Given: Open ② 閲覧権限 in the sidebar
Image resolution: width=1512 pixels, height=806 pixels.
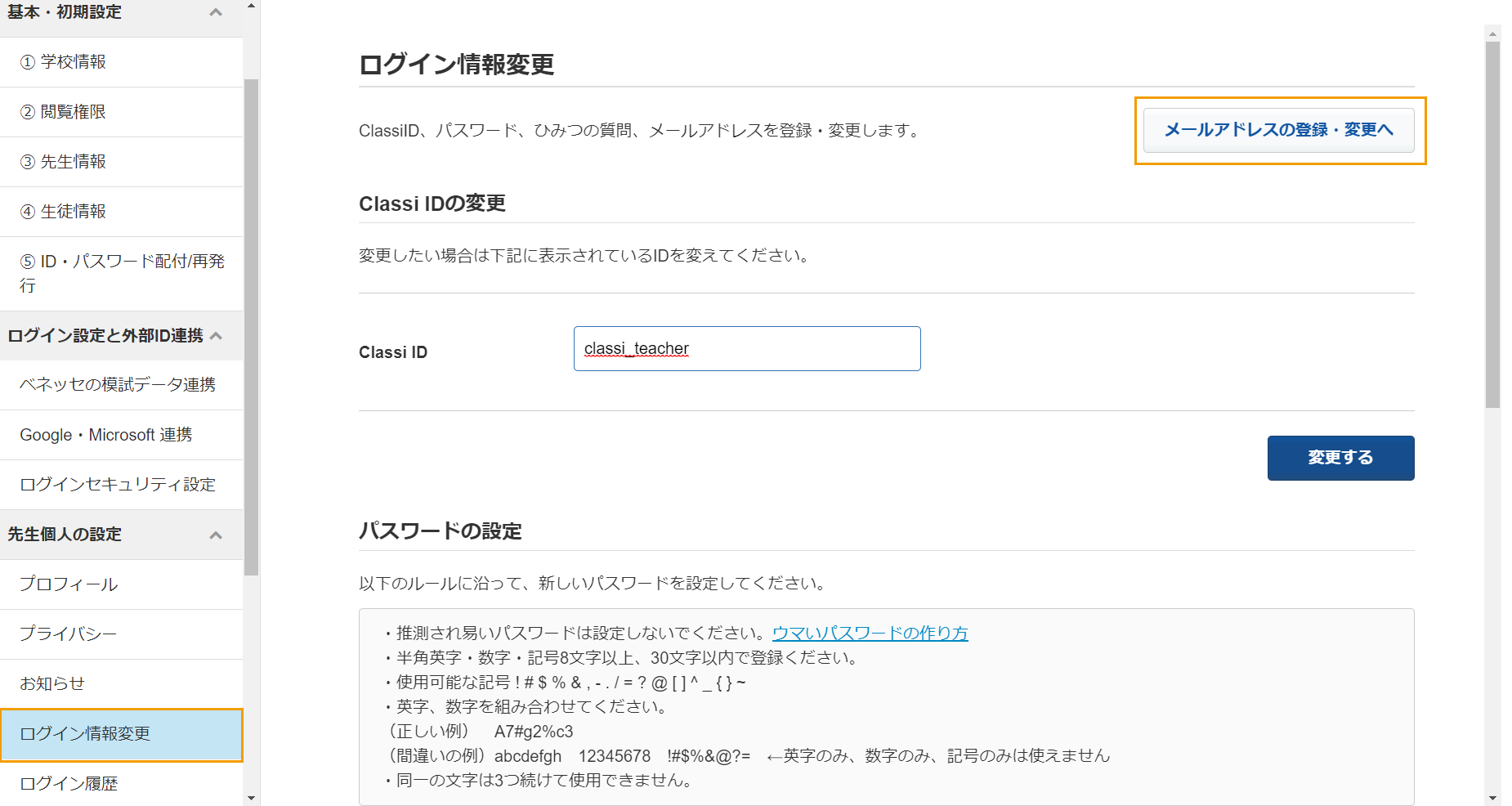Looking at the screenshot, I should [x=121, y=112].
